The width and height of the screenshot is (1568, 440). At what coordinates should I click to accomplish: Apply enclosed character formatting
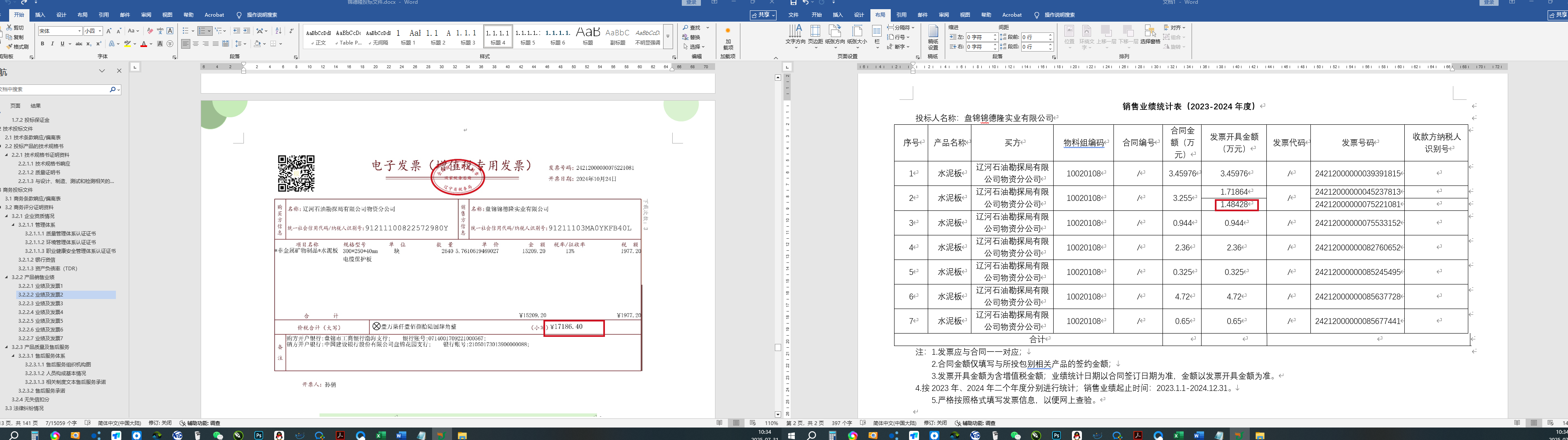tap(170, 44)
